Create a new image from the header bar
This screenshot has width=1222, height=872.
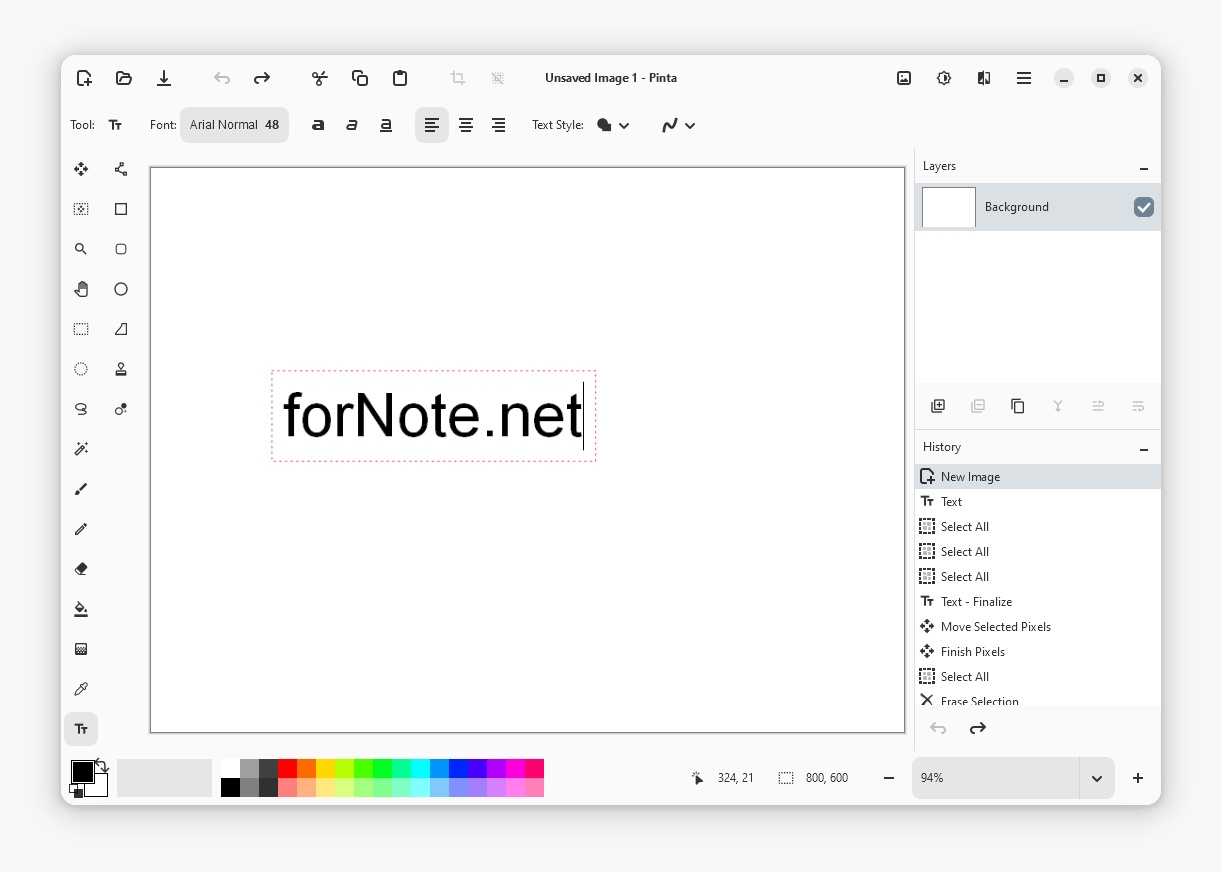pyautogui.click(x=84, y=78)
